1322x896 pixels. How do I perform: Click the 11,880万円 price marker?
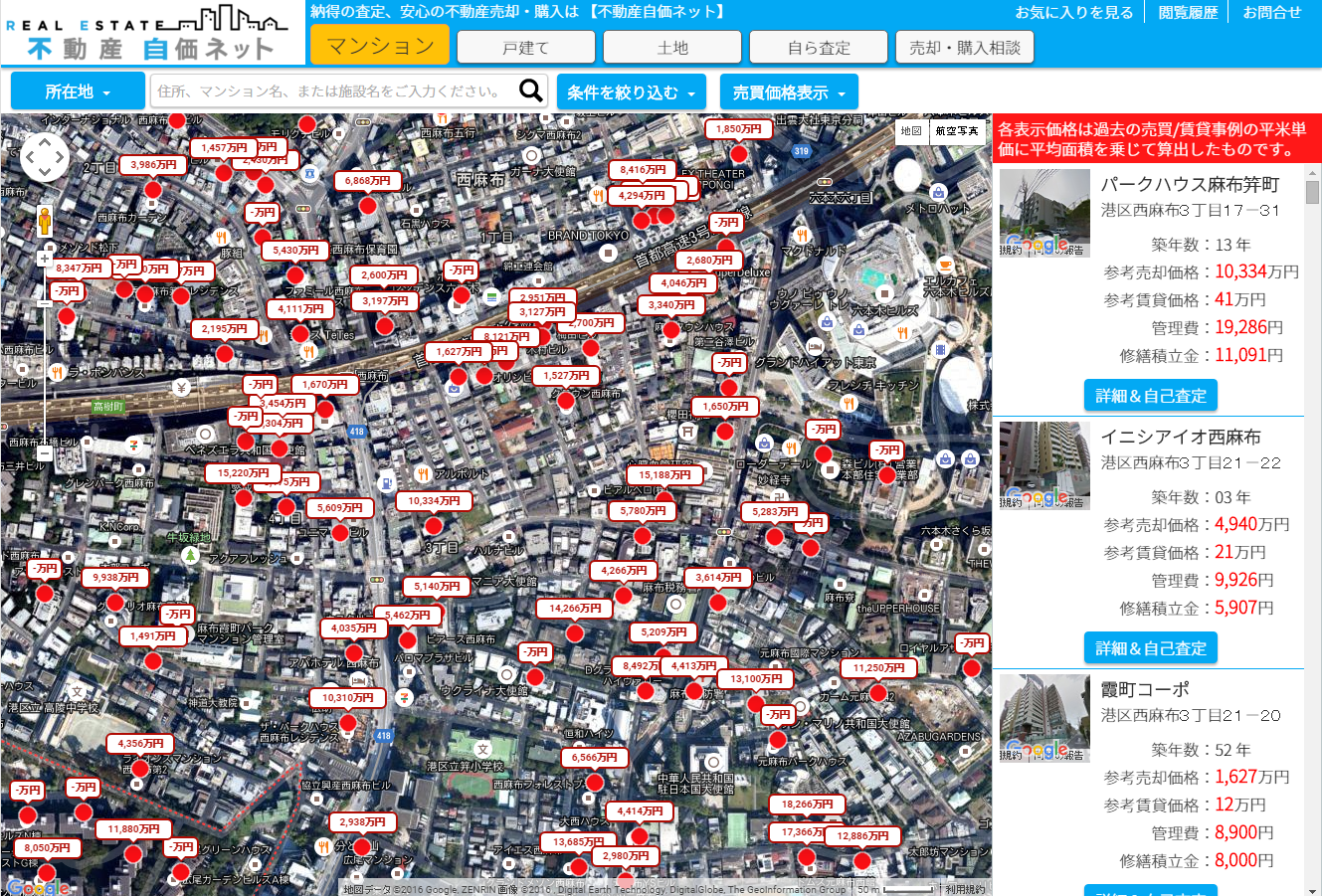tap(134, 829)
